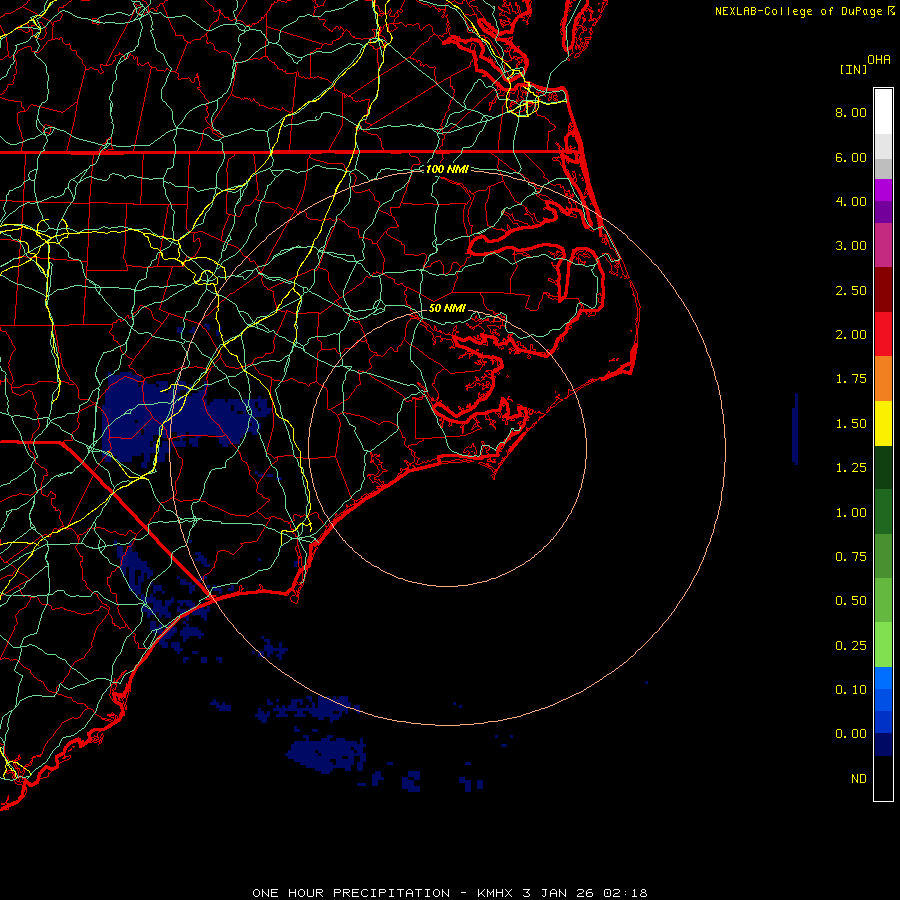Click the 1.25 legend value
The width and height of the screenshot is (900, 900).
click(851, 468)
